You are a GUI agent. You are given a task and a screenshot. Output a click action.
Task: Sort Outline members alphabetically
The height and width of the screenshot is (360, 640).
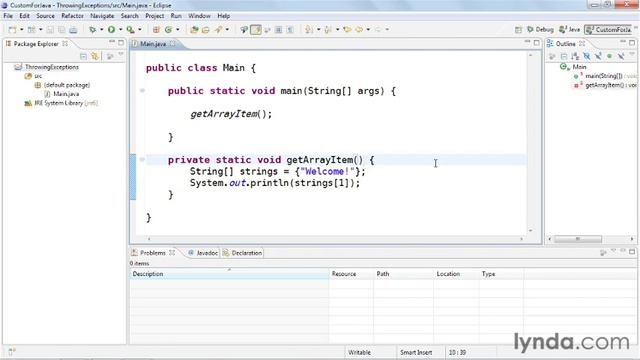click(575, 56)
